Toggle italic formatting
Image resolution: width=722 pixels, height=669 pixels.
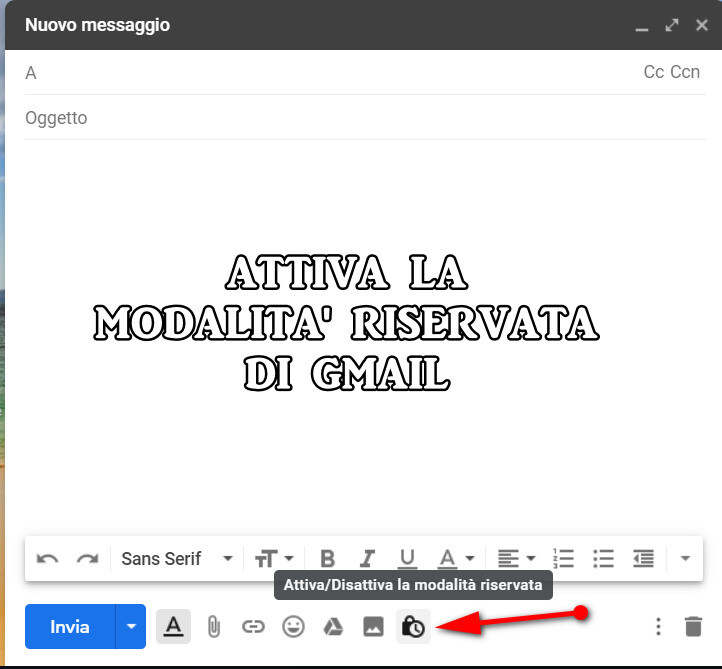(x=367, y=558)
